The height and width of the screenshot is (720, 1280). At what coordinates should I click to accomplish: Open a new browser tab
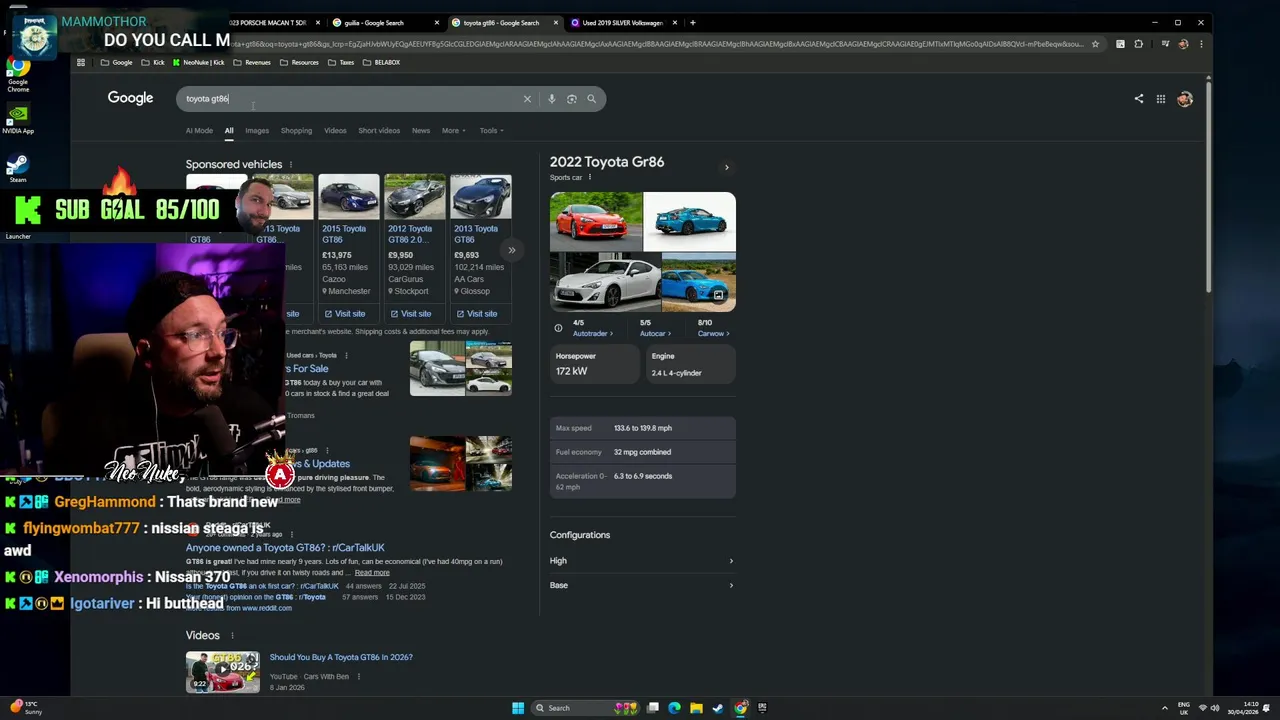pos(692,23)
